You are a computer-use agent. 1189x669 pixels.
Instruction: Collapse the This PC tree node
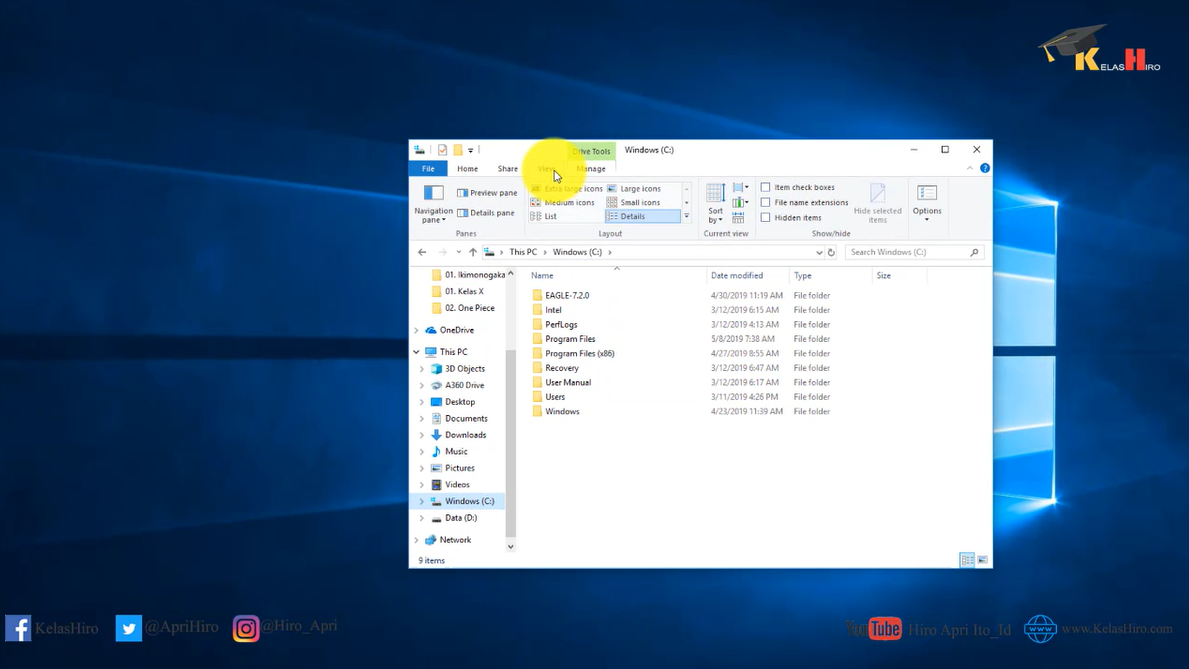coord(416,352)
